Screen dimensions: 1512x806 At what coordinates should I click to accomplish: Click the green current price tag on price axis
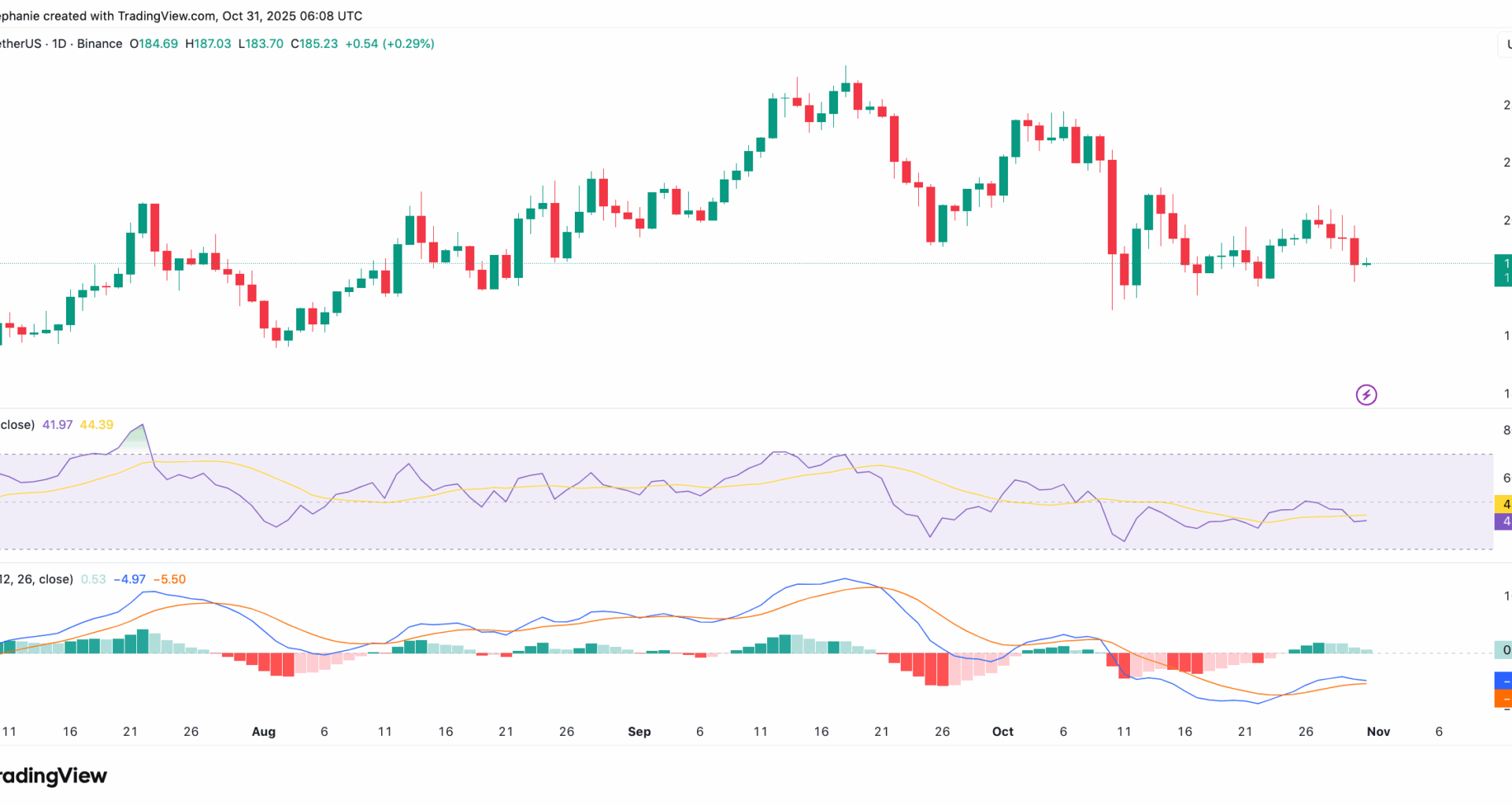(x=1503, y=271)
